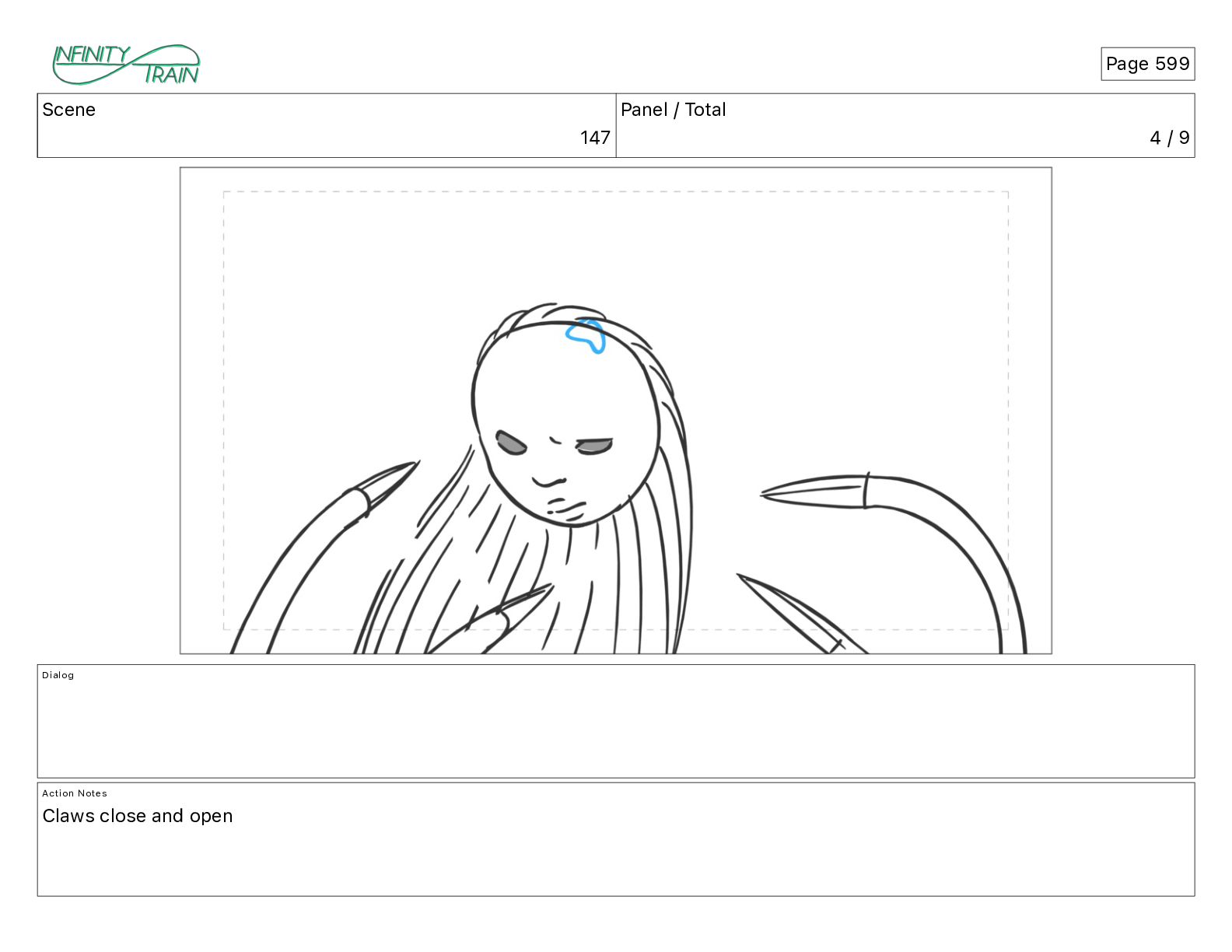
Task: Click inside the Dialog box
Action: pyautogui.click(x=615, y=721)
